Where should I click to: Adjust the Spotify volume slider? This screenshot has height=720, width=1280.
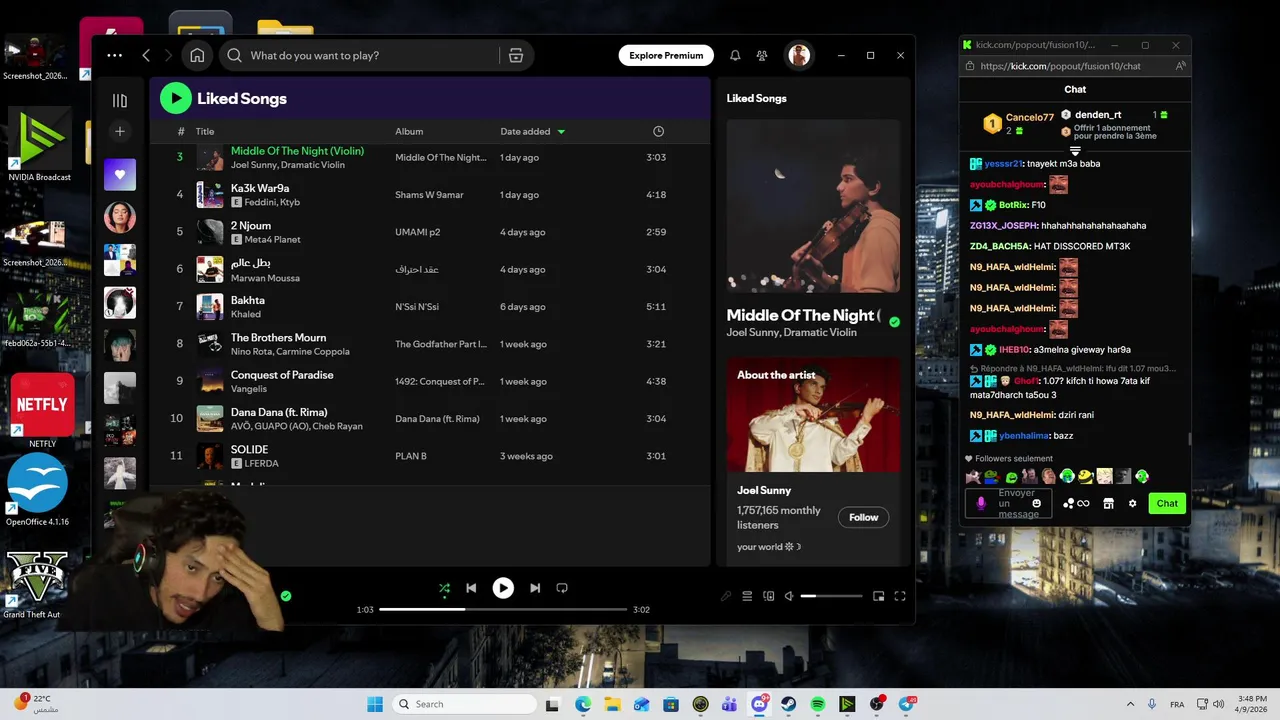point(831,596)
